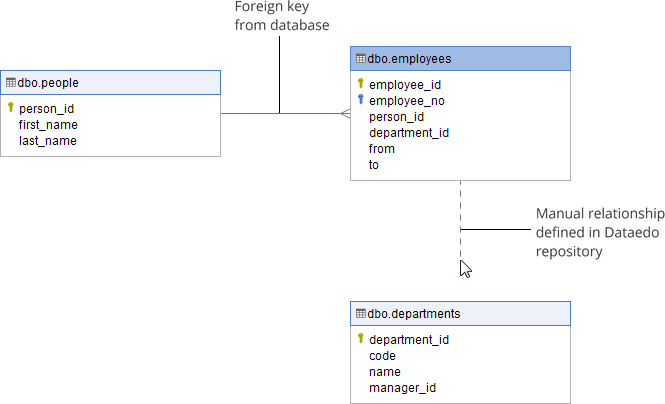Click the table icon beside dbo.departments
The height and width of the screenshot is (404, 665).
(361, 314)
